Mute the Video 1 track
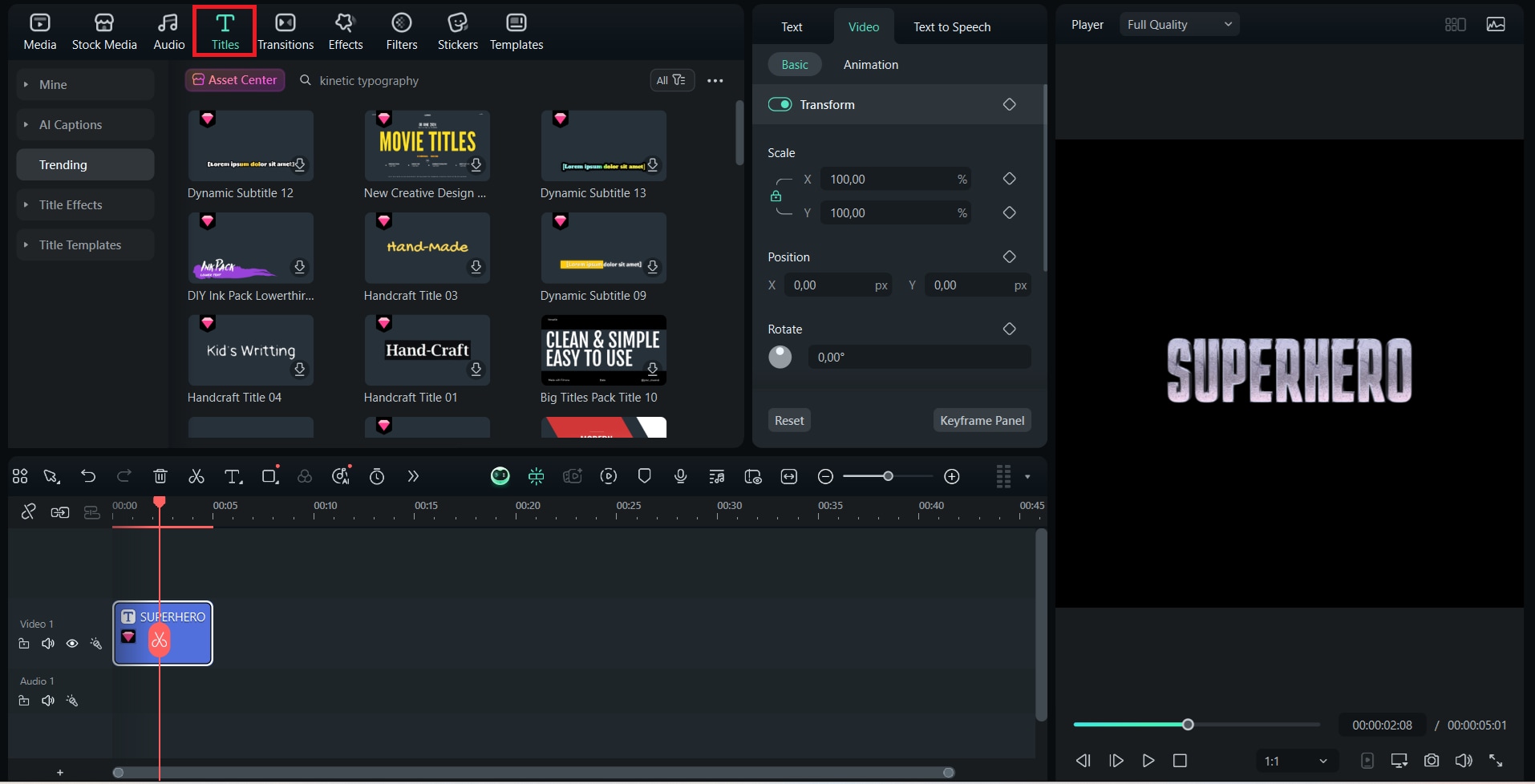Image resolution: width=1535 pixels, height=784 pixels. pos(48,643)
